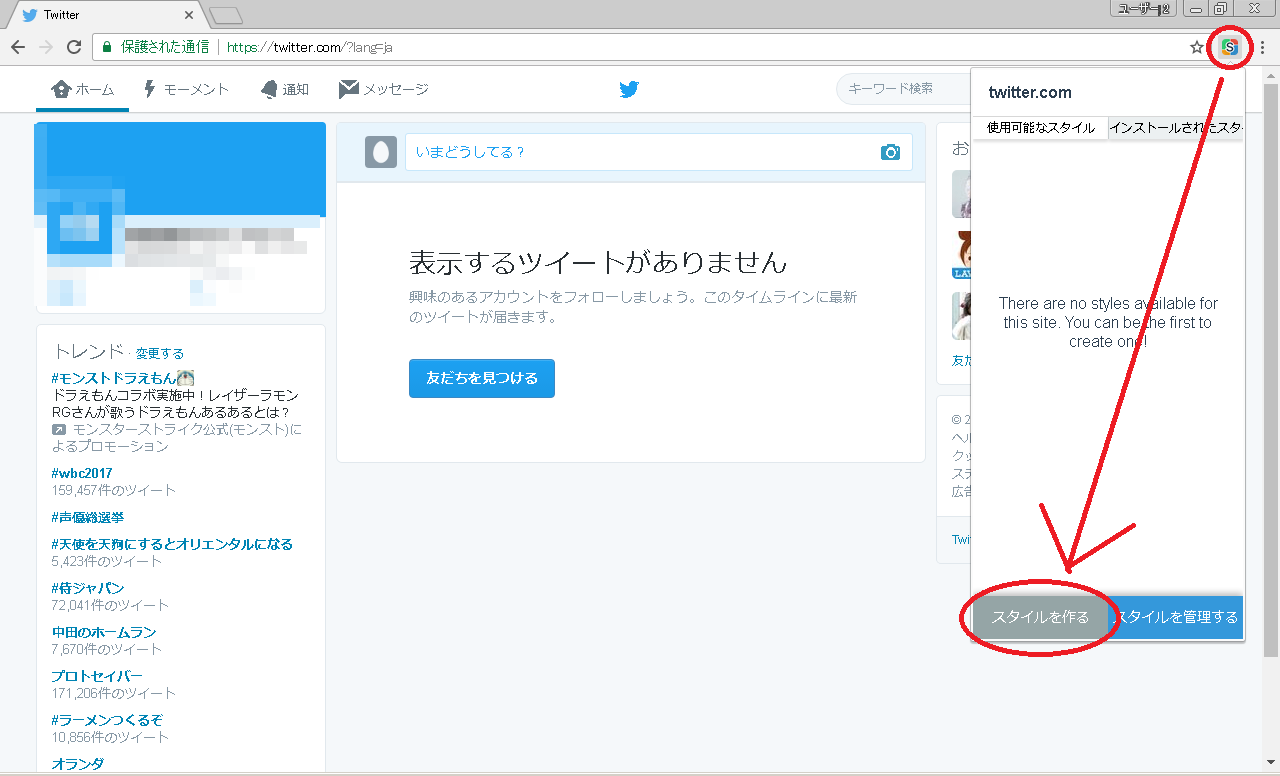Click the ユーザー2 profile button in title bar
The height and width of the screenshot is (776, 1280).
coord(1143,8)
